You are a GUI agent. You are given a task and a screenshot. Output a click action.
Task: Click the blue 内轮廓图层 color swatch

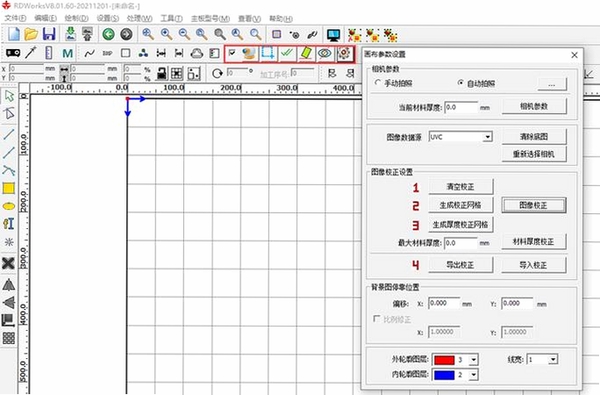pyautogui.click(x=444, y=375)
